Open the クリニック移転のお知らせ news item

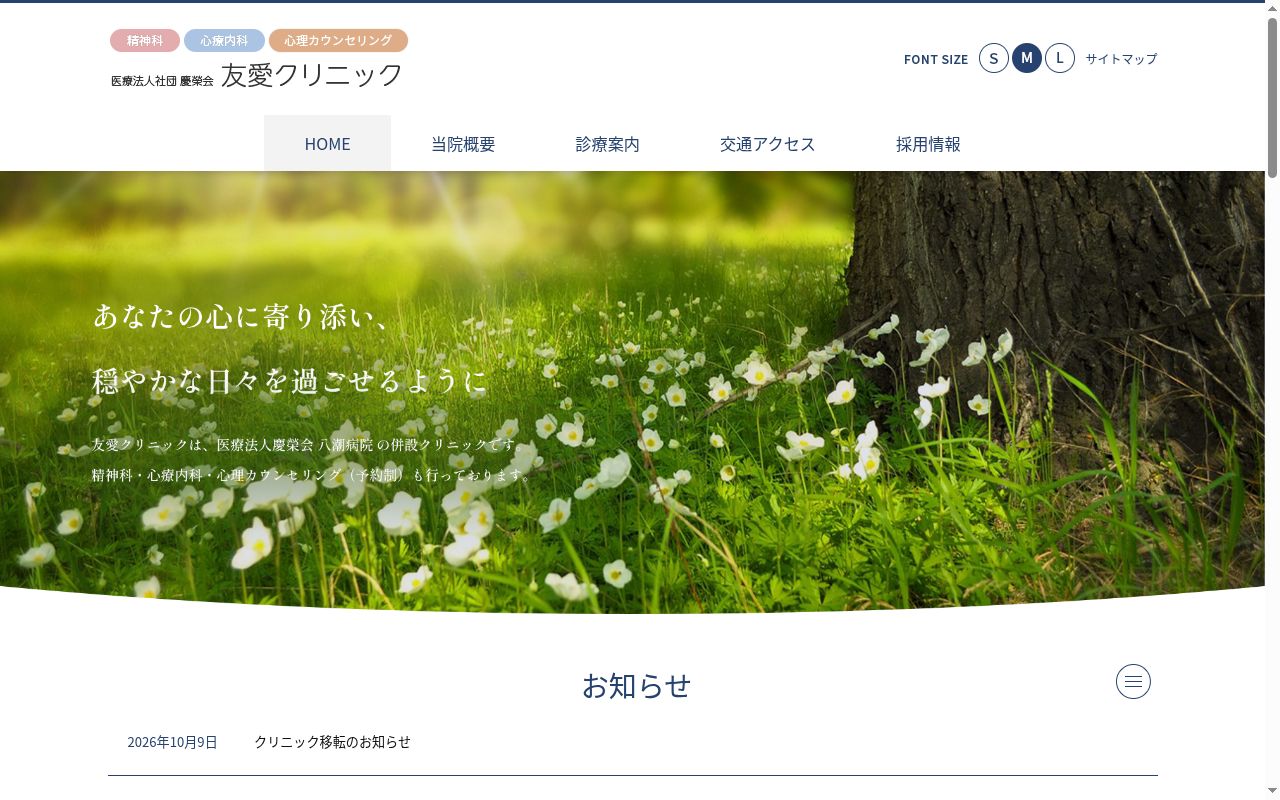click(332, 742)
